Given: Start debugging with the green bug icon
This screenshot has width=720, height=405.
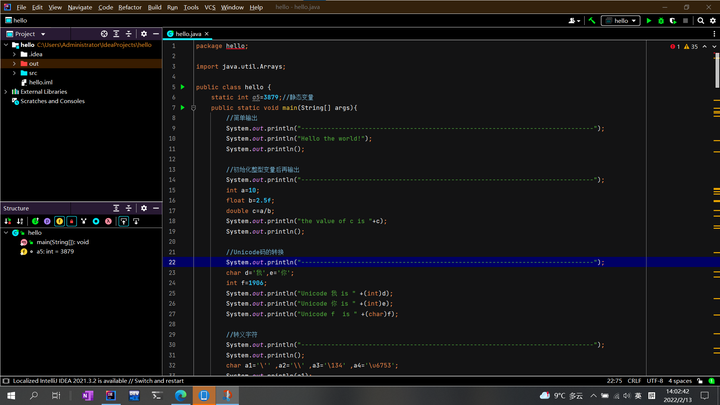Looking at the screenshot, I should 661,20.
